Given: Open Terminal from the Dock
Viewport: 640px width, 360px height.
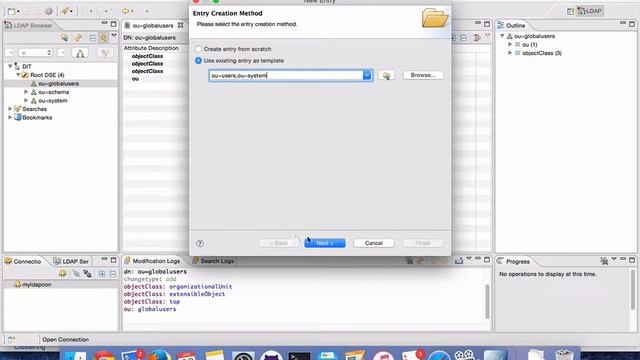Looking at the screenshot, I should pyautogui.click(x=299, y=356).
